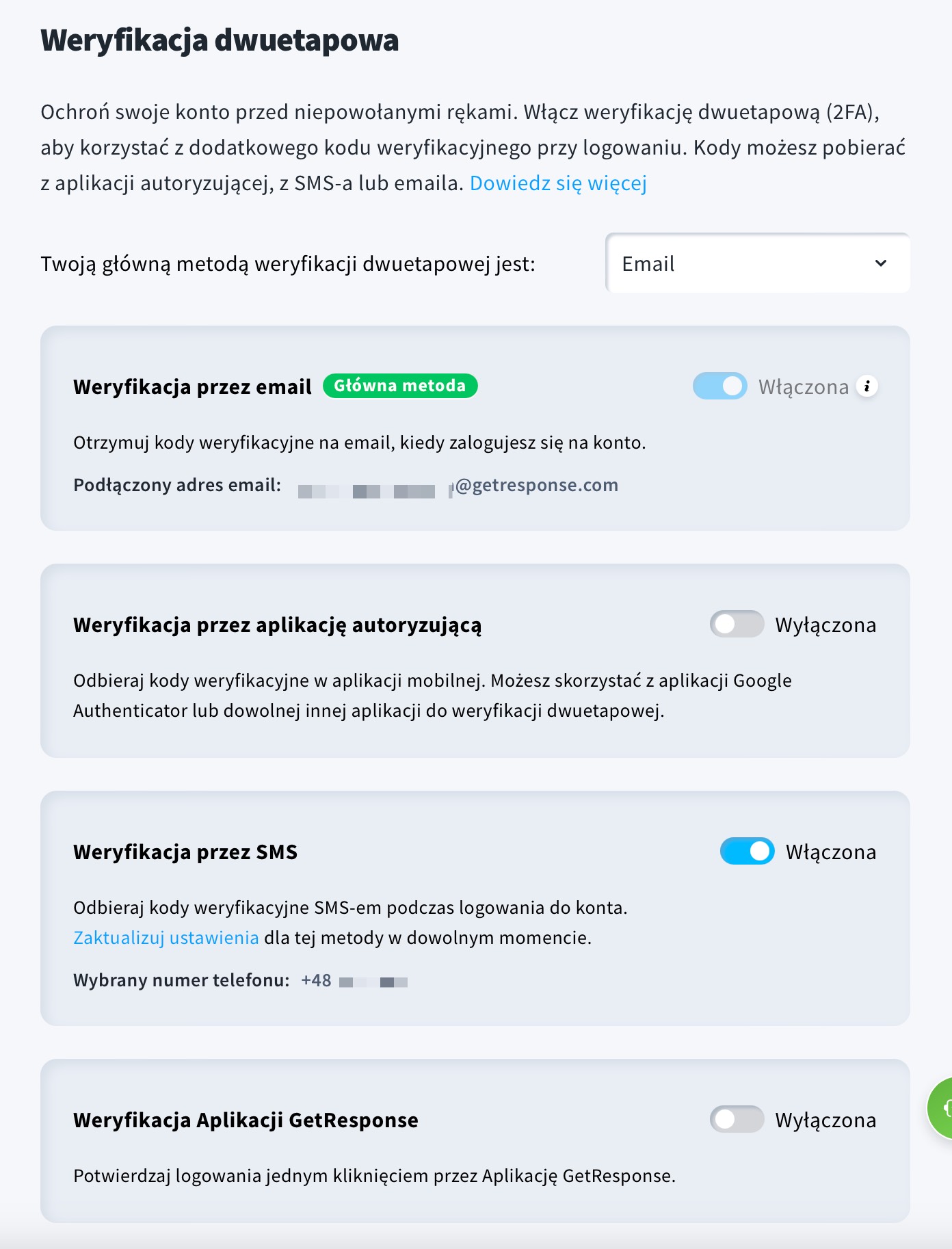Click the Zaktualizuj ustawienia link
The height and width of the screenshot is (1249, 952).
(166, 937)
